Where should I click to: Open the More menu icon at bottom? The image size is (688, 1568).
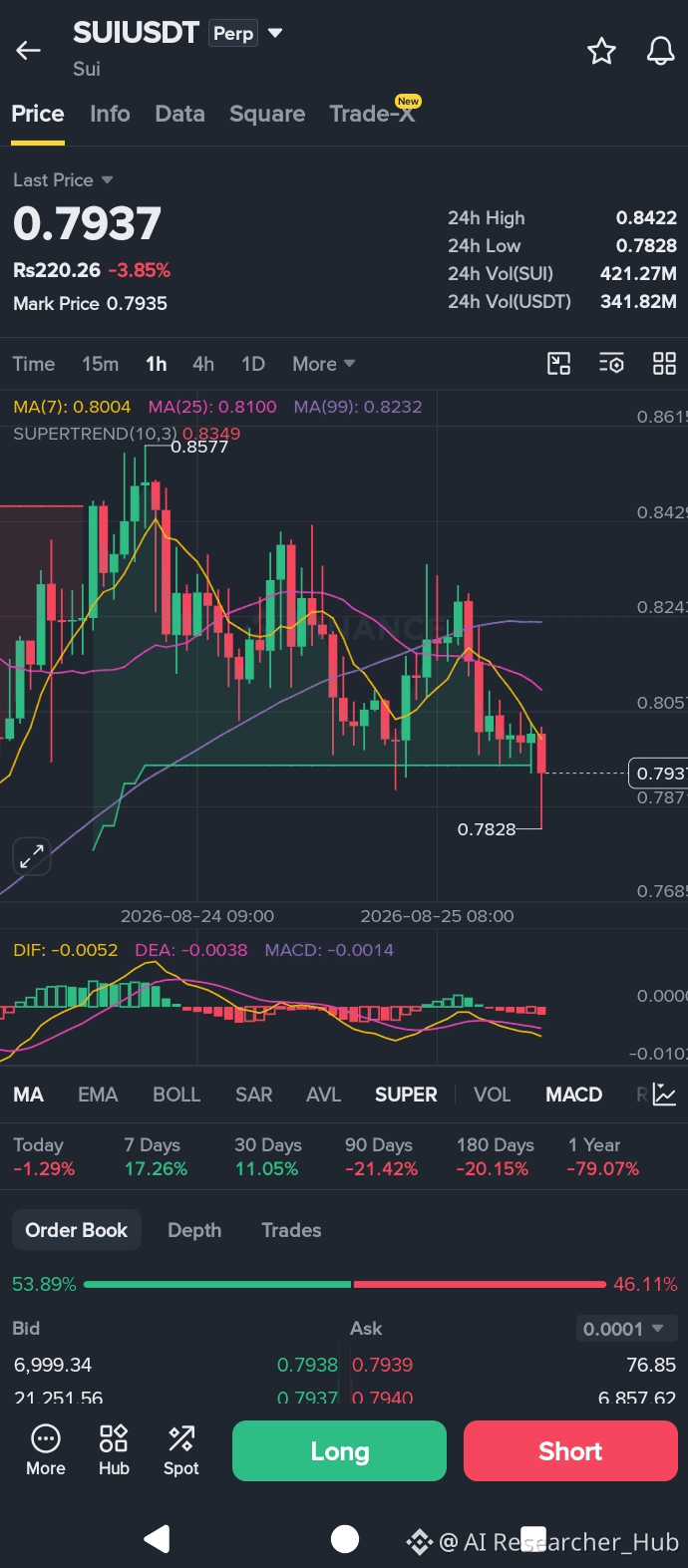coord(46,1450)
